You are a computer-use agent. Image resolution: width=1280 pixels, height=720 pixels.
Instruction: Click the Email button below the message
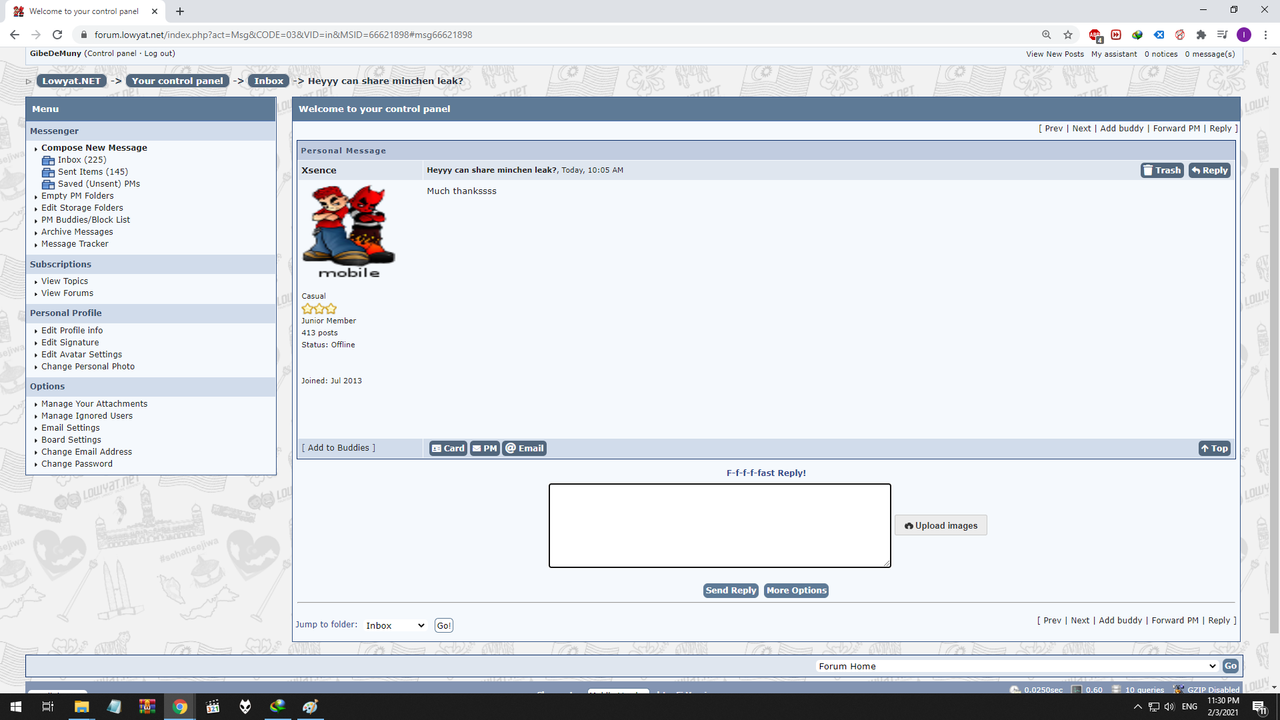click(524, 448)
